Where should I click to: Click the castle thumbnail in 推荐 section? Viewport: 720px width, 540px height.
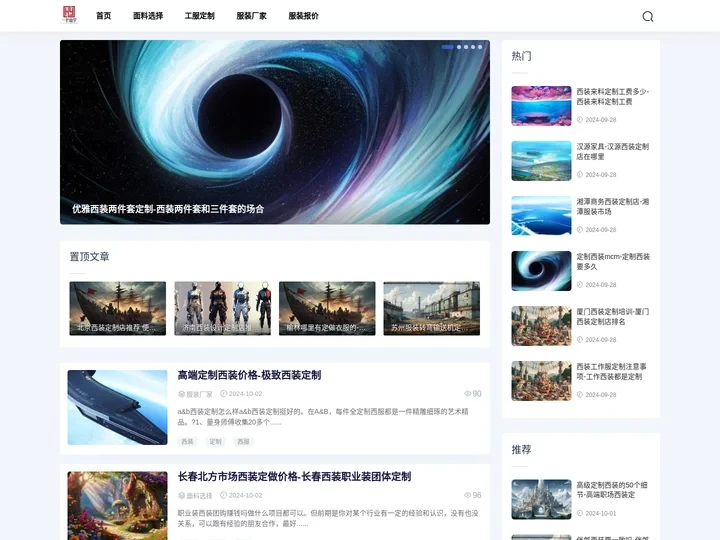pos(541,499)
